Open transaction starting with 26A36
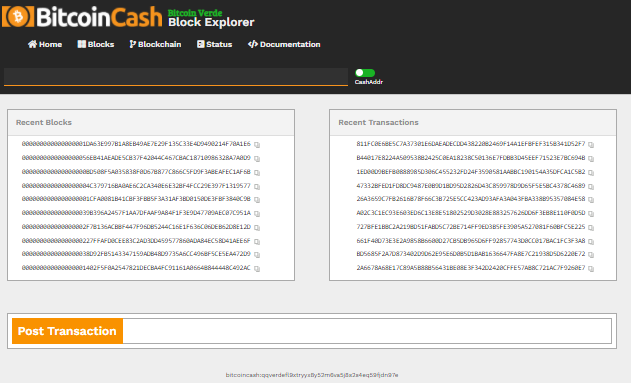This screenshot has width=631, height=383. (x=471, y=199)
